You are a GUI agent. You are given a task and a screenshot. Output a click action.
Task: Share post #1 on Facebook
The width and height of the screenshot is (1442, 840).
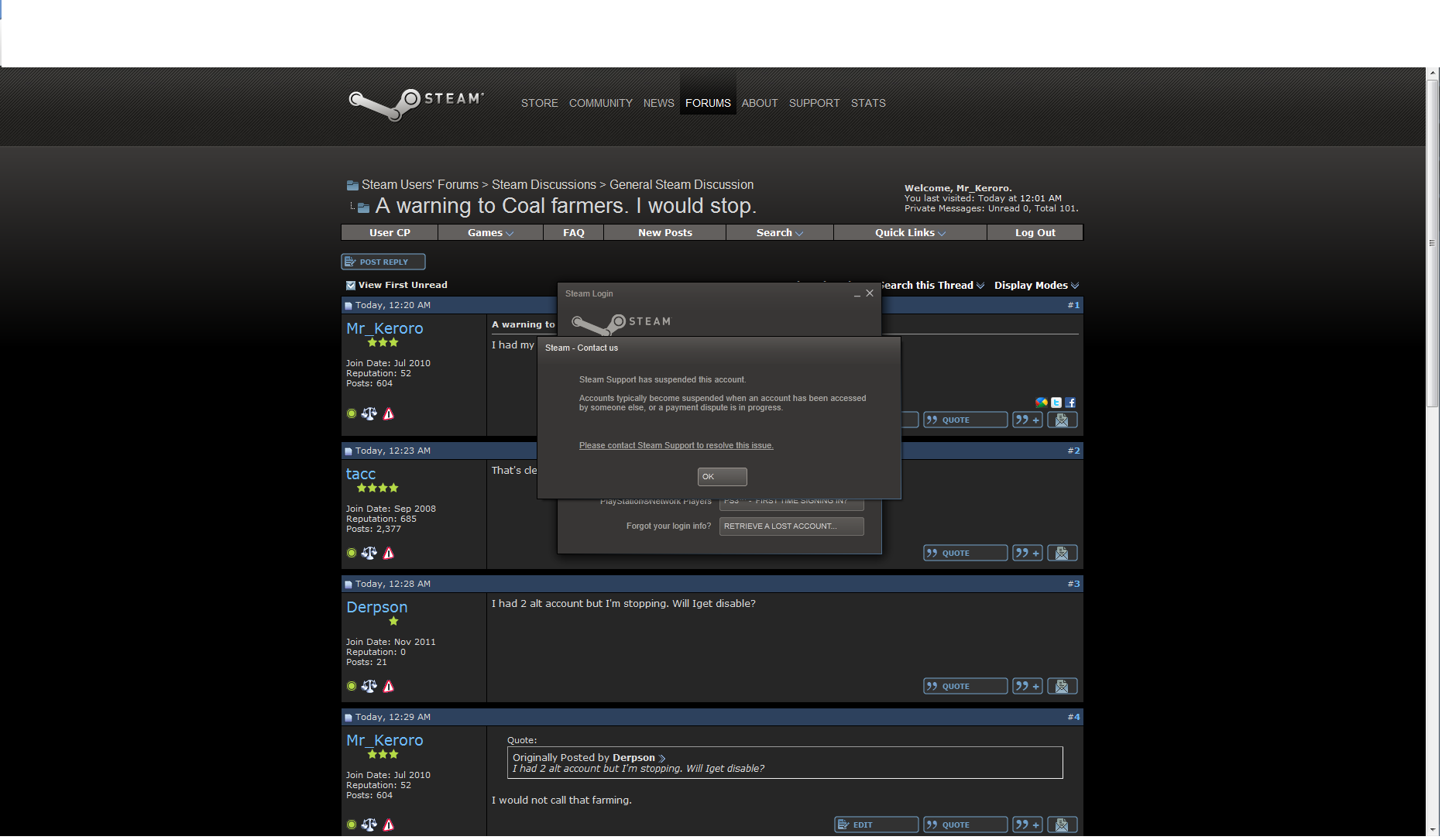click(1070, 403)
